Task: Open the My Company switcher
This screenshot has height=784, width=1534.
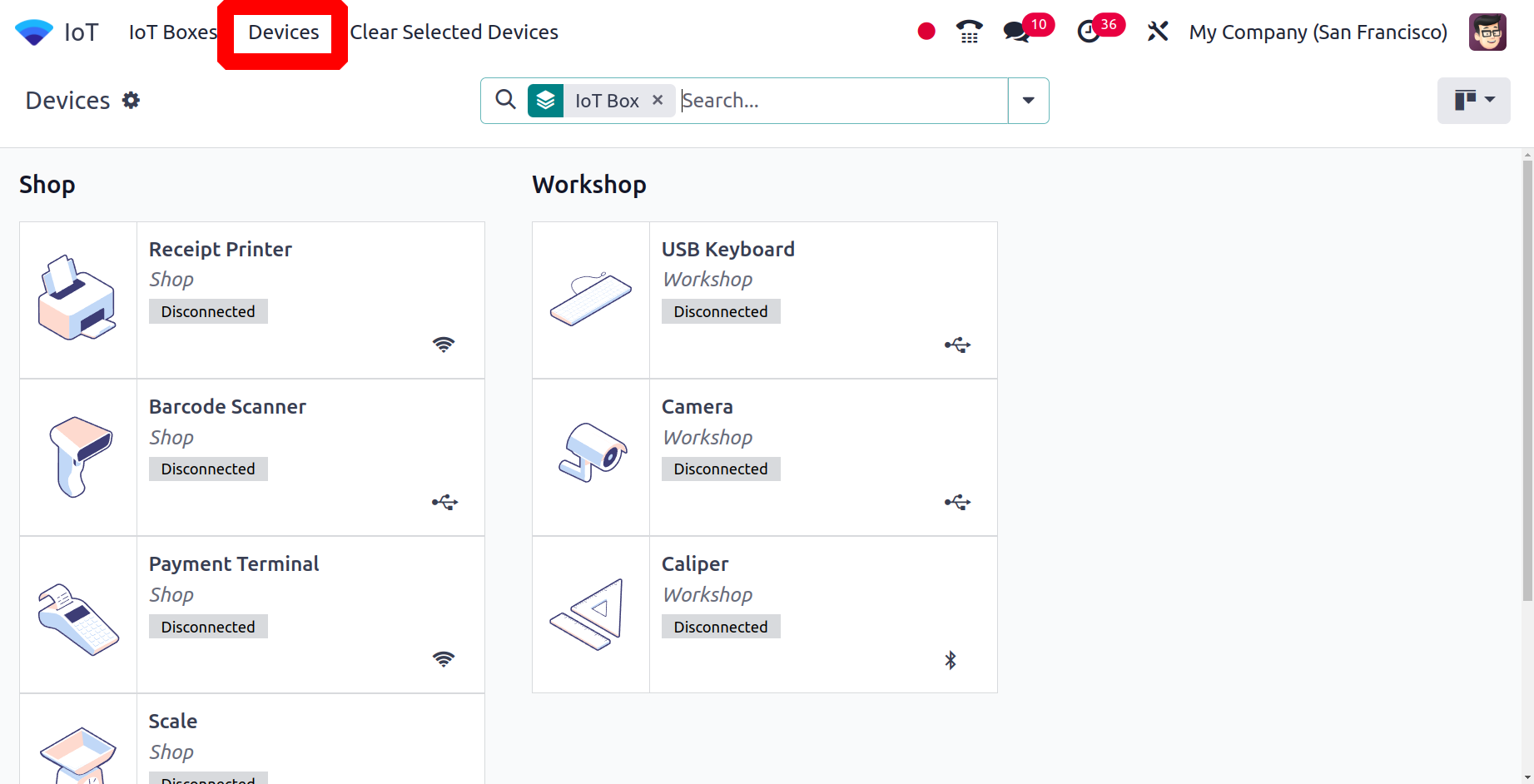Action: (1318, 32)
